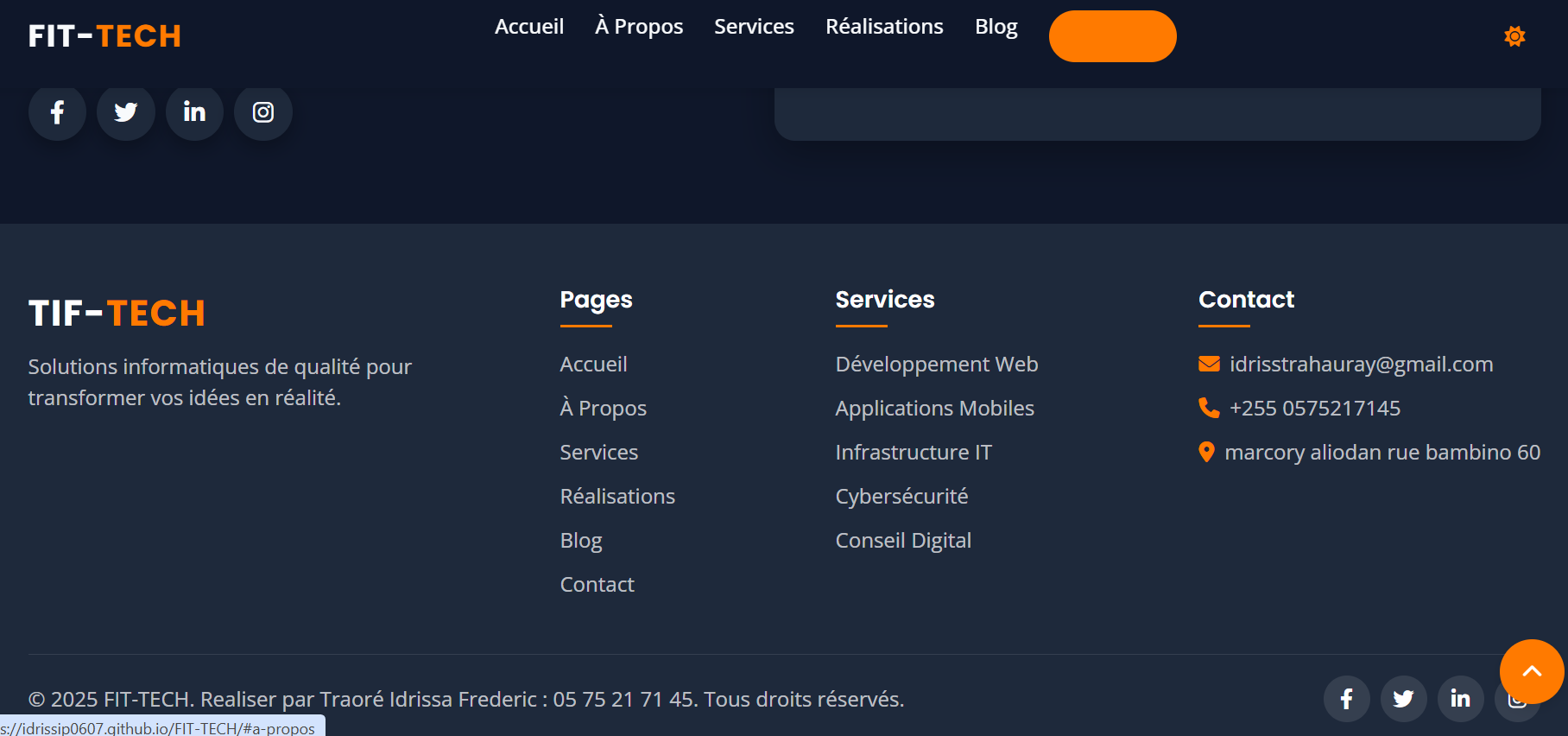Click the footer bottom LinkedIn icon

[1460, 698]
